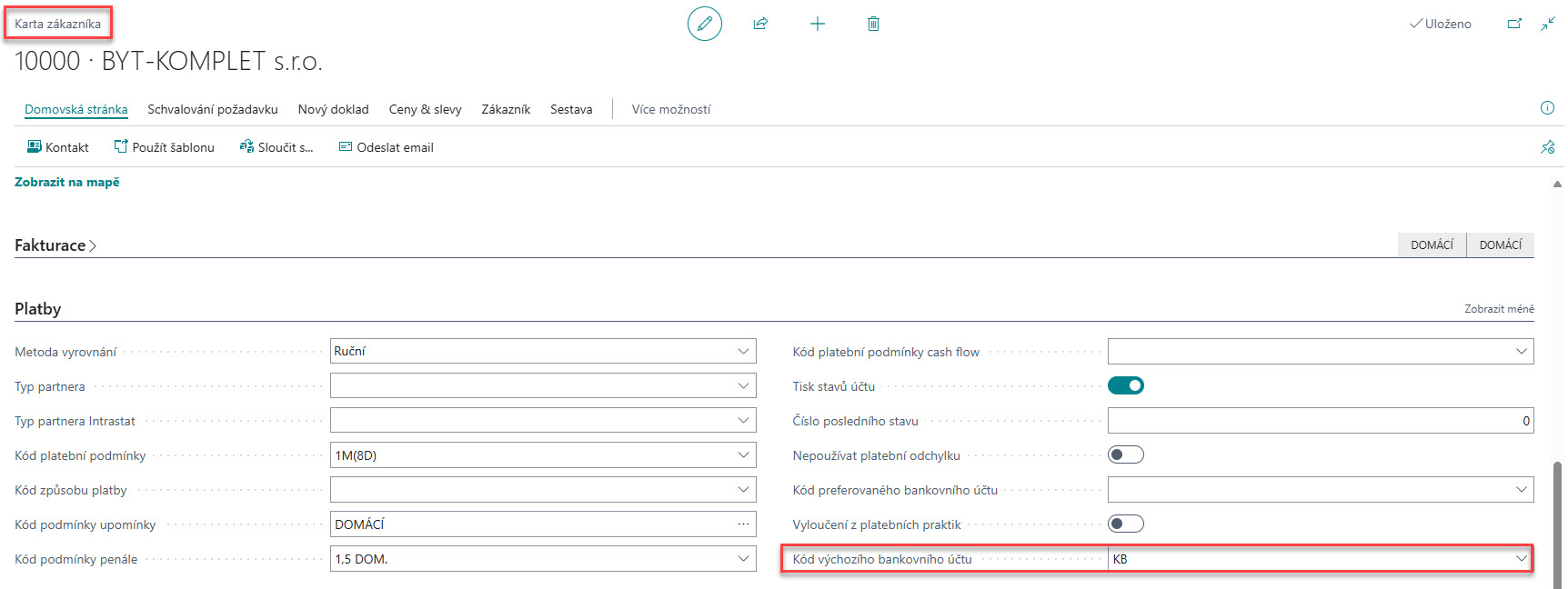Click Číslo posledního stavu field

click(x=1321, y=420)
